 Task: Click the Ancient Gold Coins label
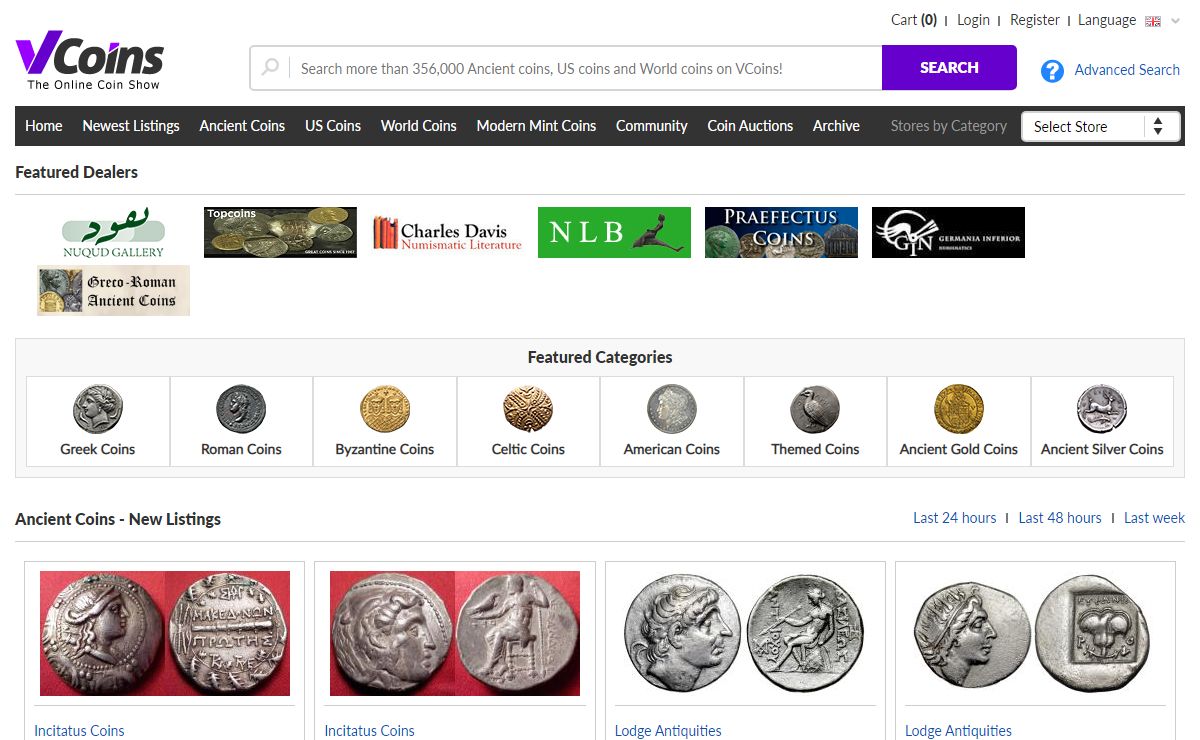click(x=959, y=450)
